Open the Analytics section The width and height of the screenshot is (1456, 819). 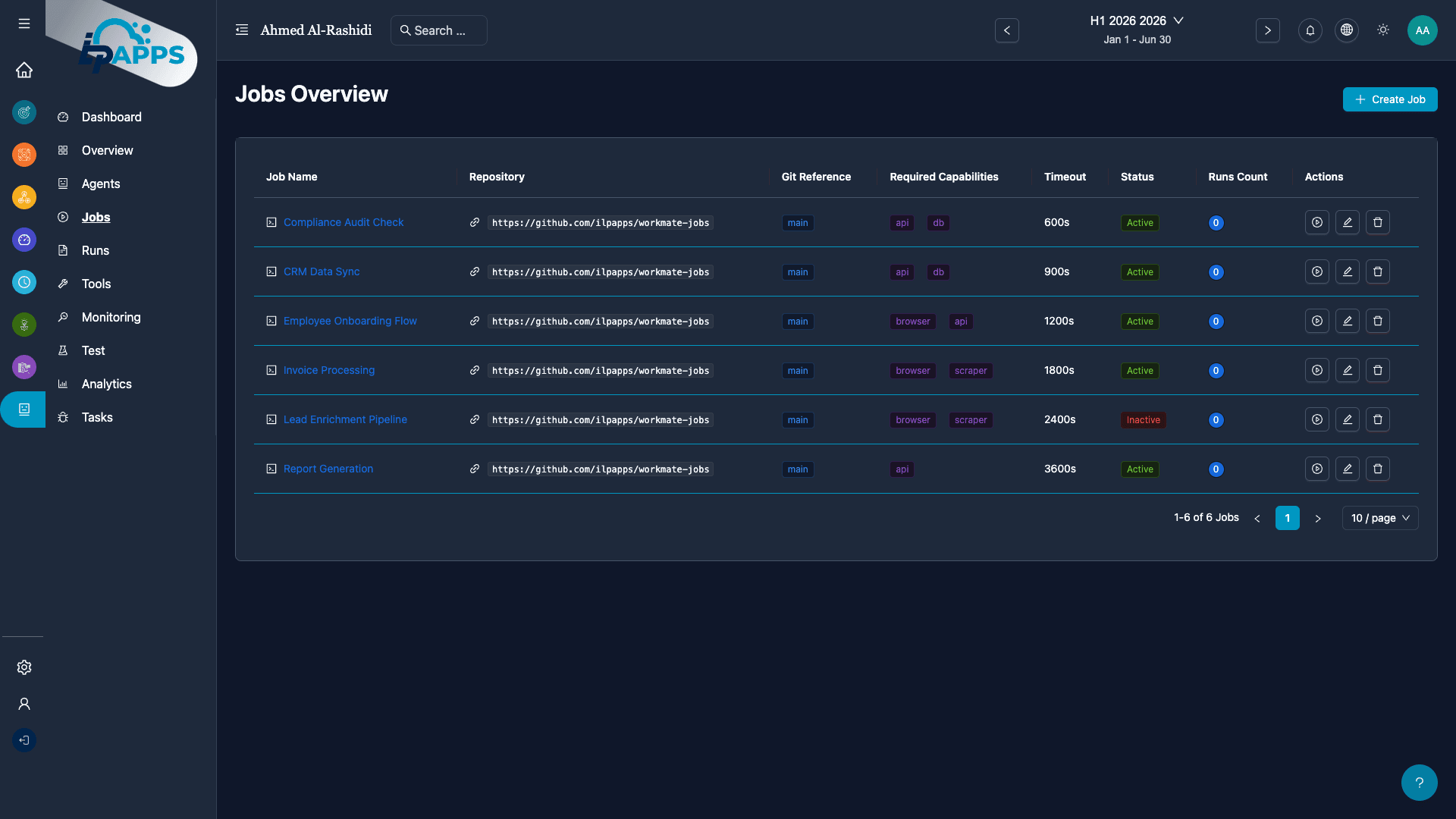106,384
